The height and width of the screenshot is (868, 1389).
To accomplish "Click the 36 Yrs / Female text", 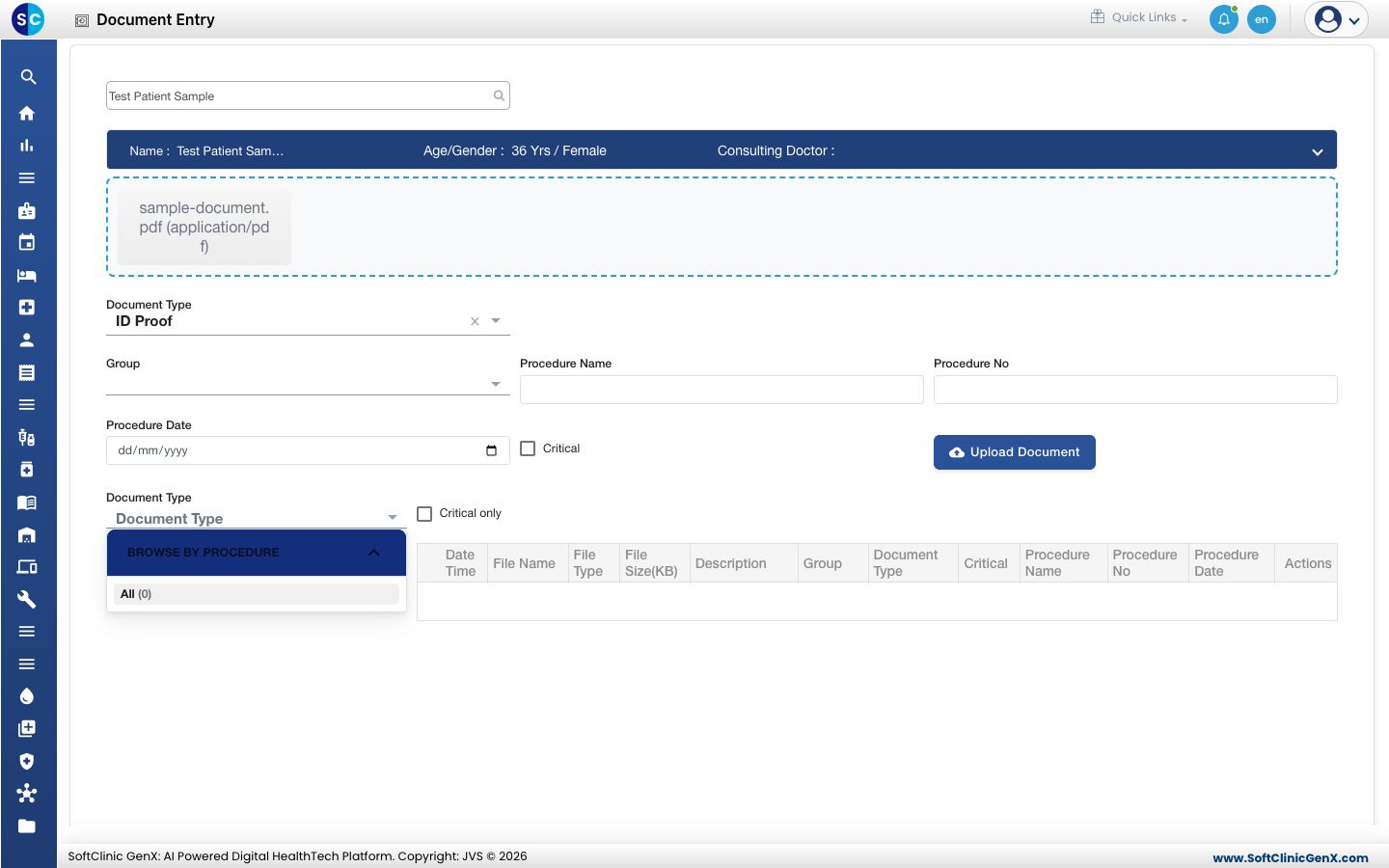I will click(558, 151).
